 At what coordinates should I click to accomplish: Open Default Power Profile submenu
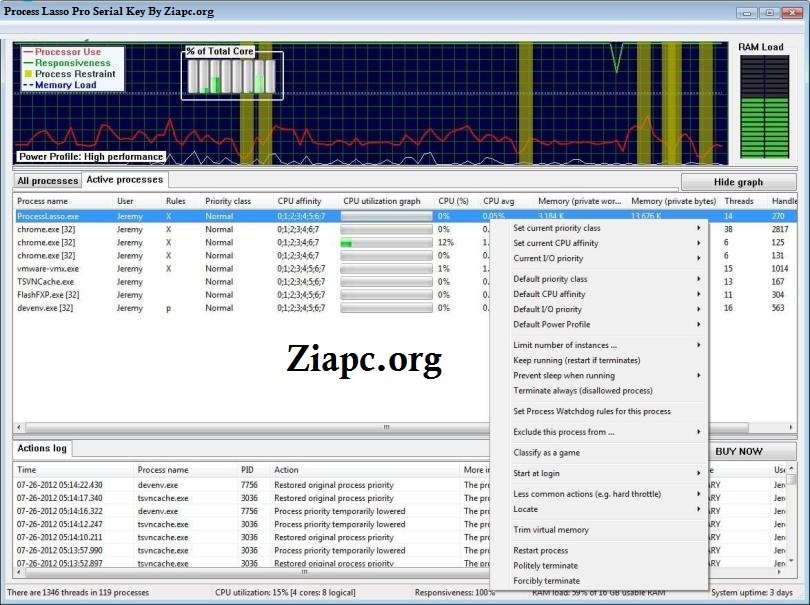click(x=551, y=324)
